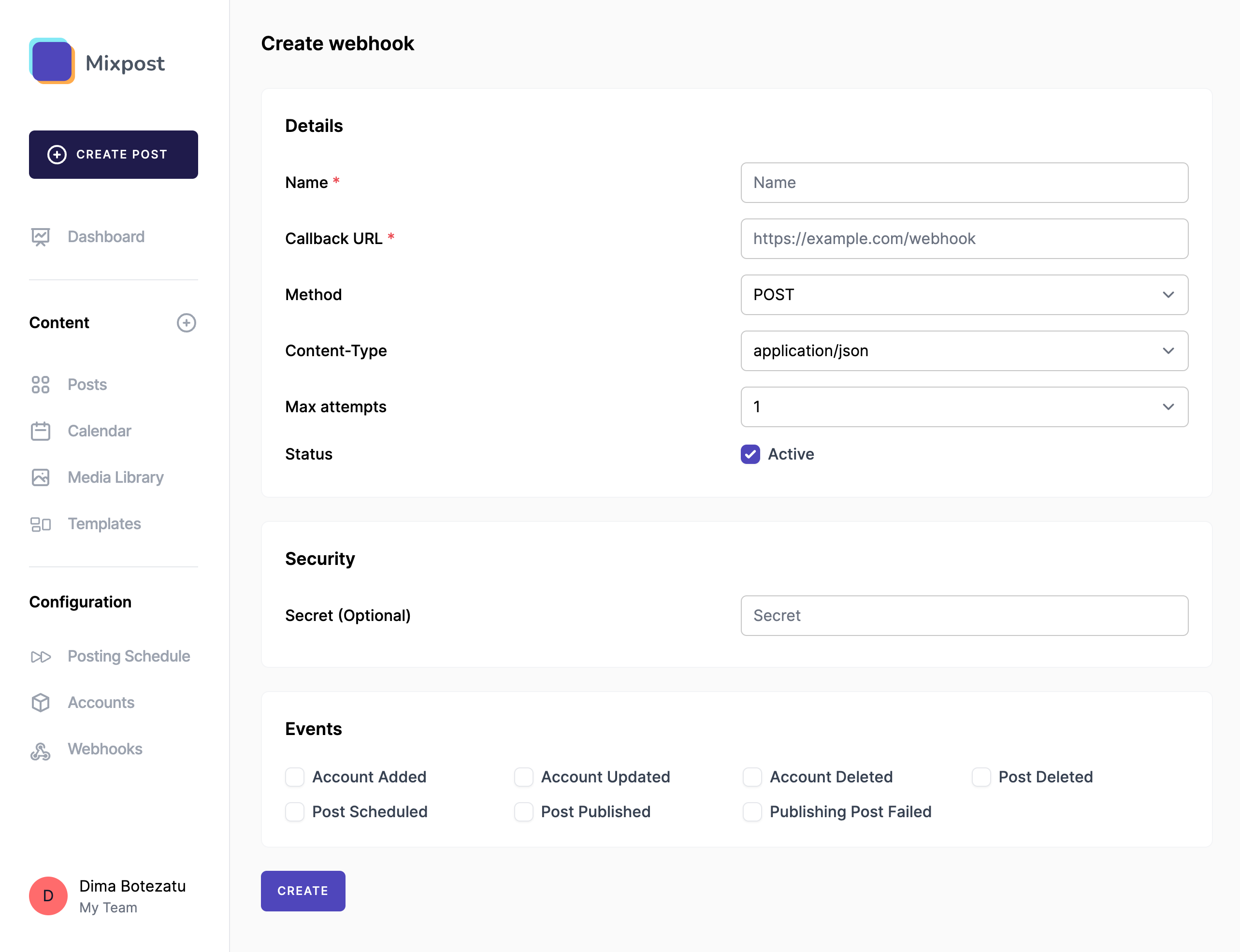Select the Posts grid icon in the sidebar

click(x=40, y=385)
